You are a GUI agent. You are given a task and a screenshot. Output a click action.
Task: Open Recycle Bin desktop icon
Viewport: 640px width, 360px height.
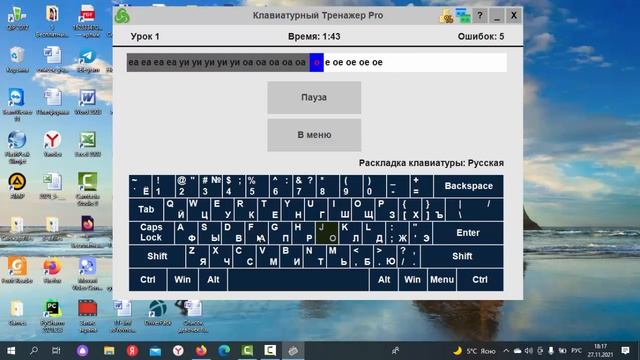[17, 60]
